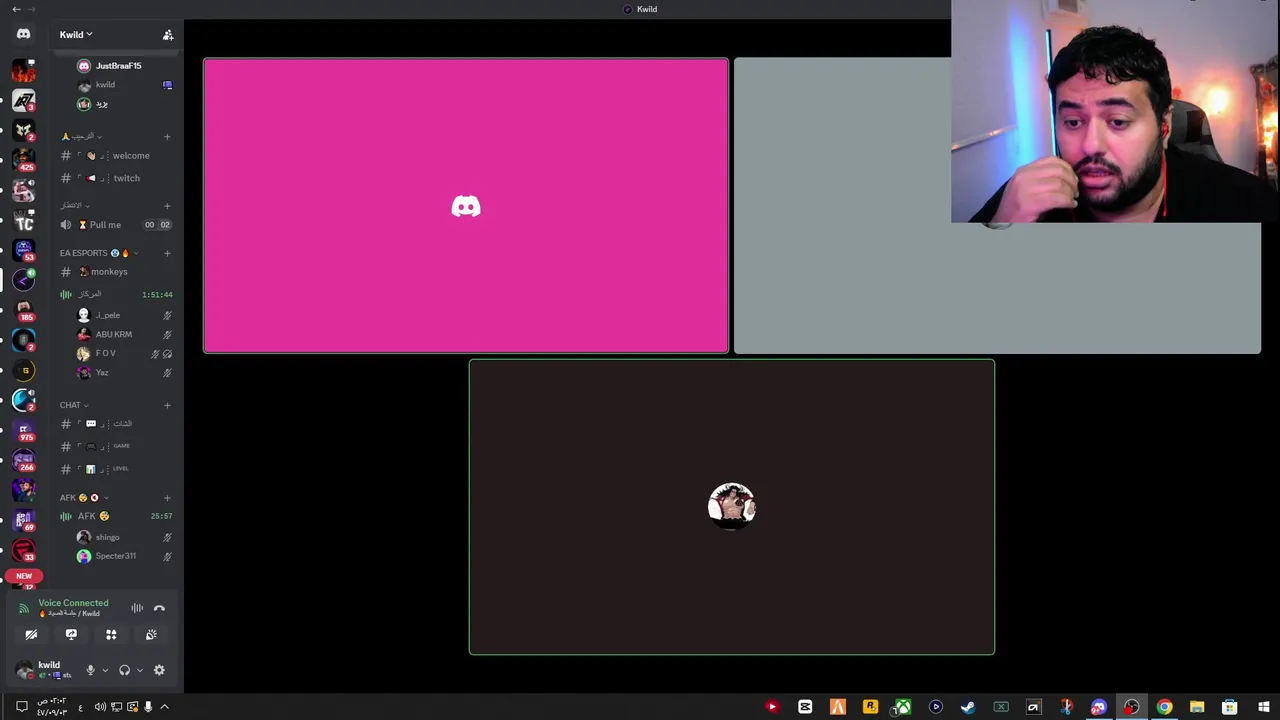The image size is (1280, 720).
Task: Click Voice Connected status text
Action: [x=73, y=603]
